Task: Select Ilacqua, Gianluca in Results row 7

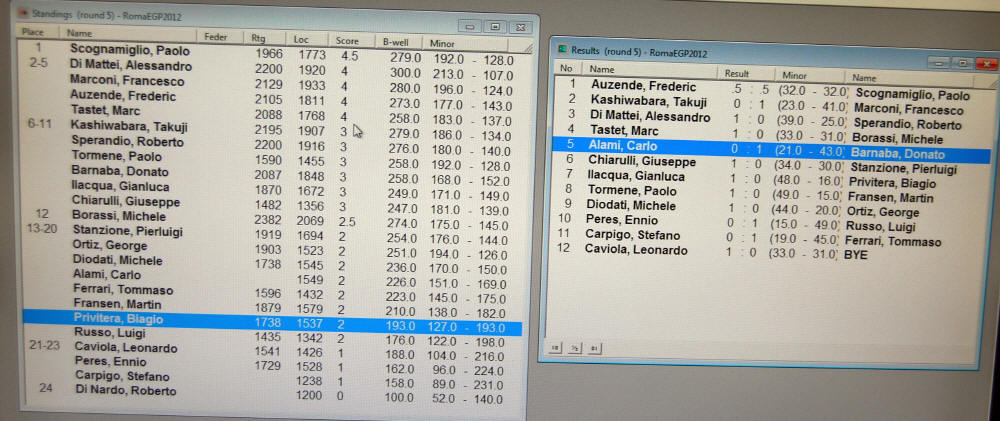Action: point(636,176)
